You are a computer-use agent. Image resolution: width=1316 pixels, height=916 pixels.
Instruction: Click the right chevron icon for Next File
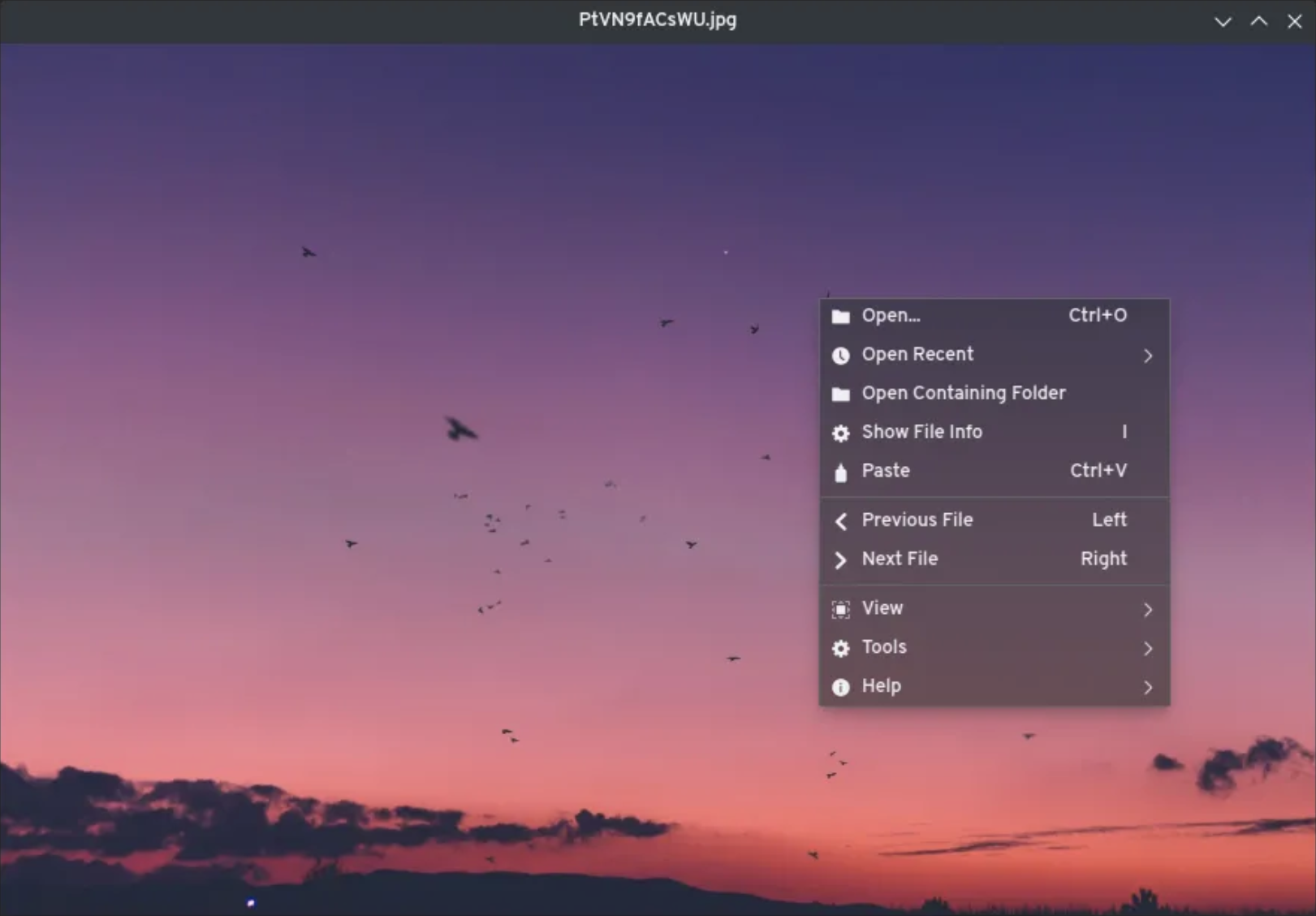(841, 560)
